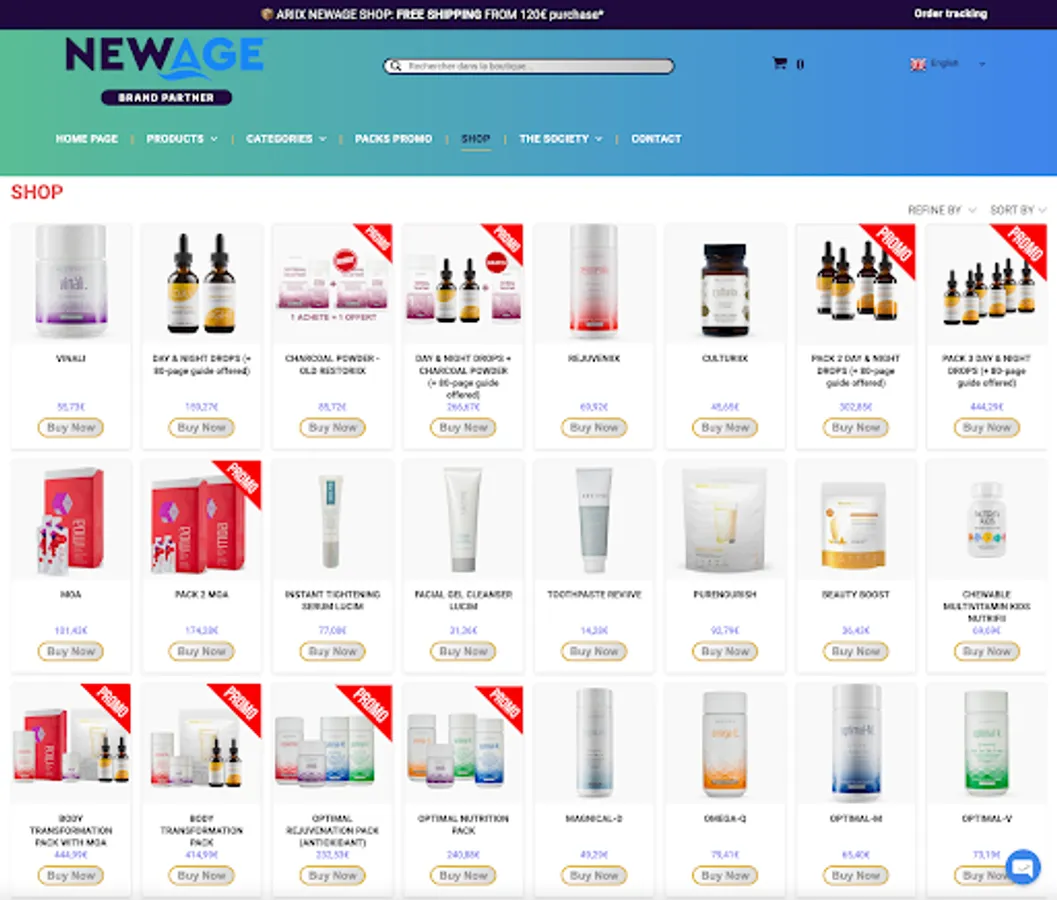Buy Now for Beauty Boost
1057x900 pixels.
tap(855, 651)
